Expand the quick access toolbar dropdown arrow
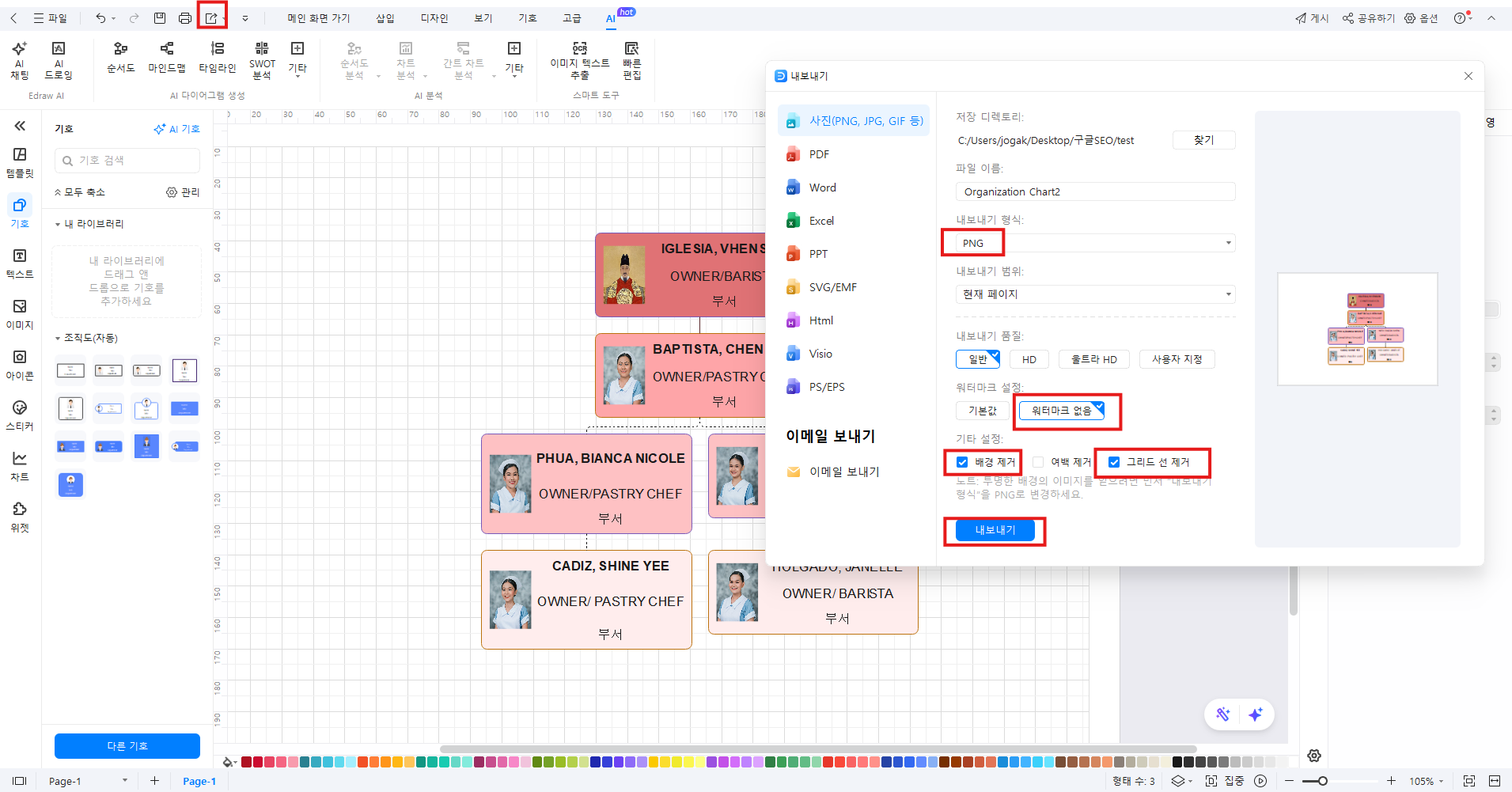 coord(245,18)
